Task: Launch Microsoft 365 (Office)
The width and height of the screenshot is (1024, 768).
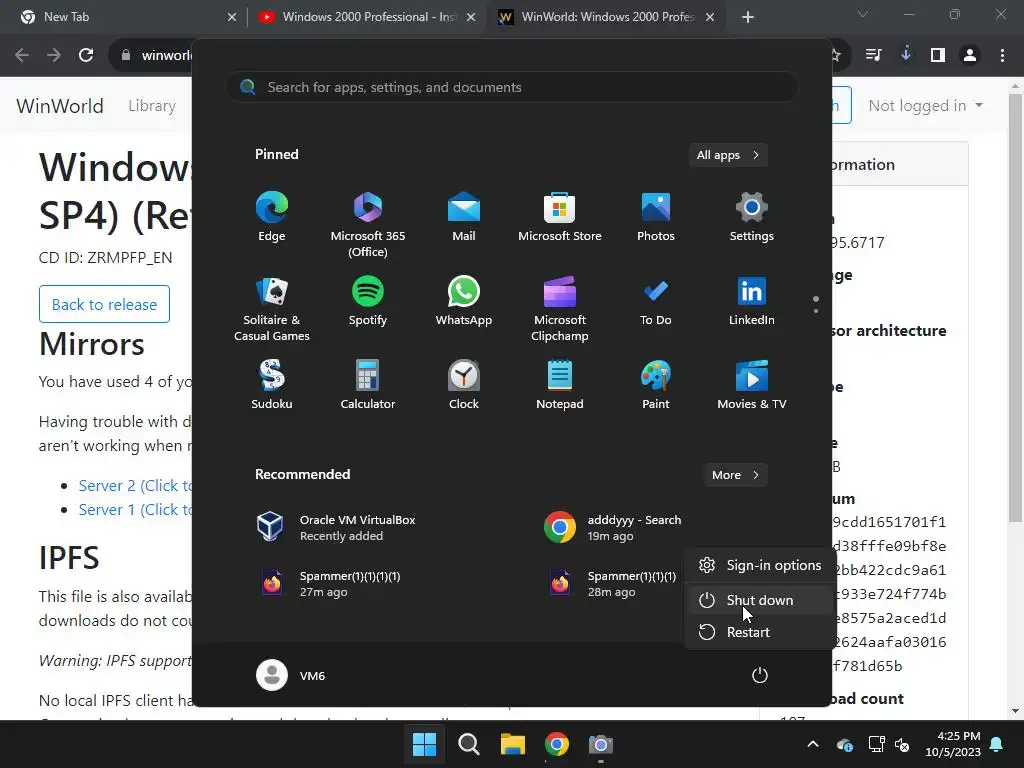Action: point(368,225)
